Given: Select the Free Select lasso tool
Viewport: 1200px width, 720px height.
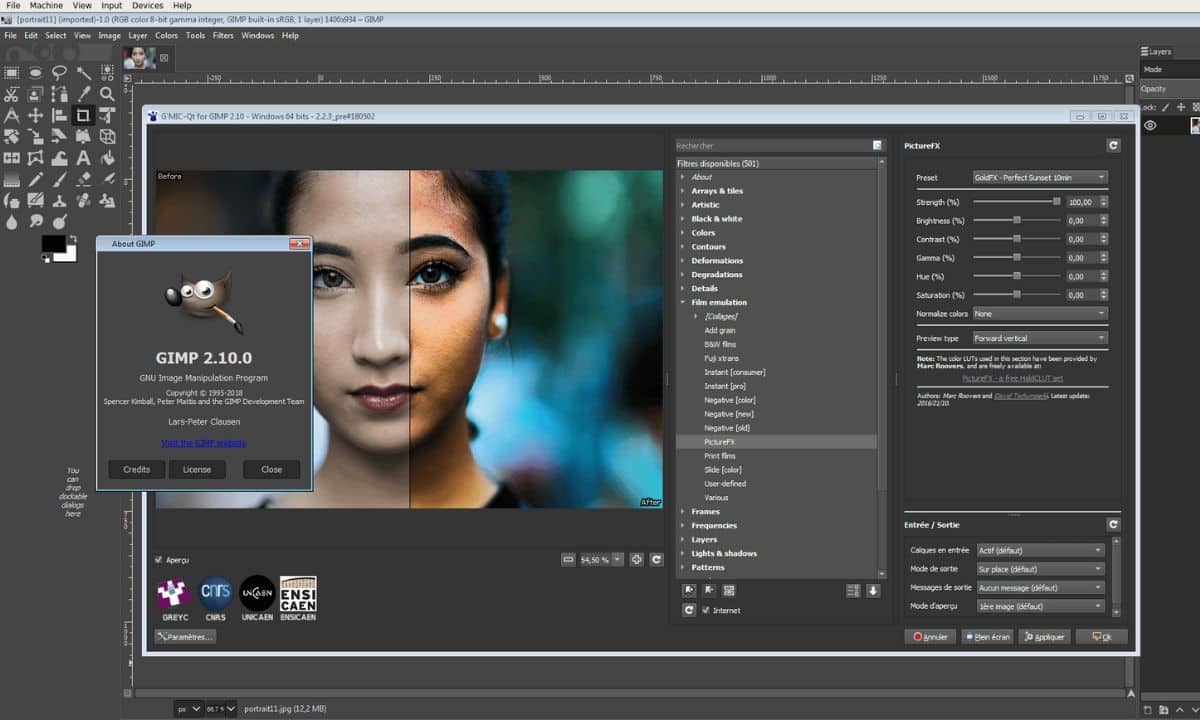Looking at the screenshot, I should pyautogui.click(x=59, y=72).
